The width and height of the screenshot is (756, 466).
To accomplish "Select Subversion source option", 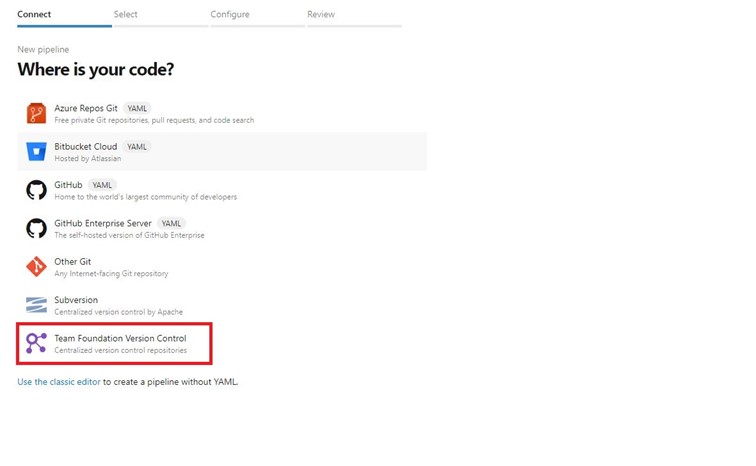I will pyautogui.click(x=222, y=305).
